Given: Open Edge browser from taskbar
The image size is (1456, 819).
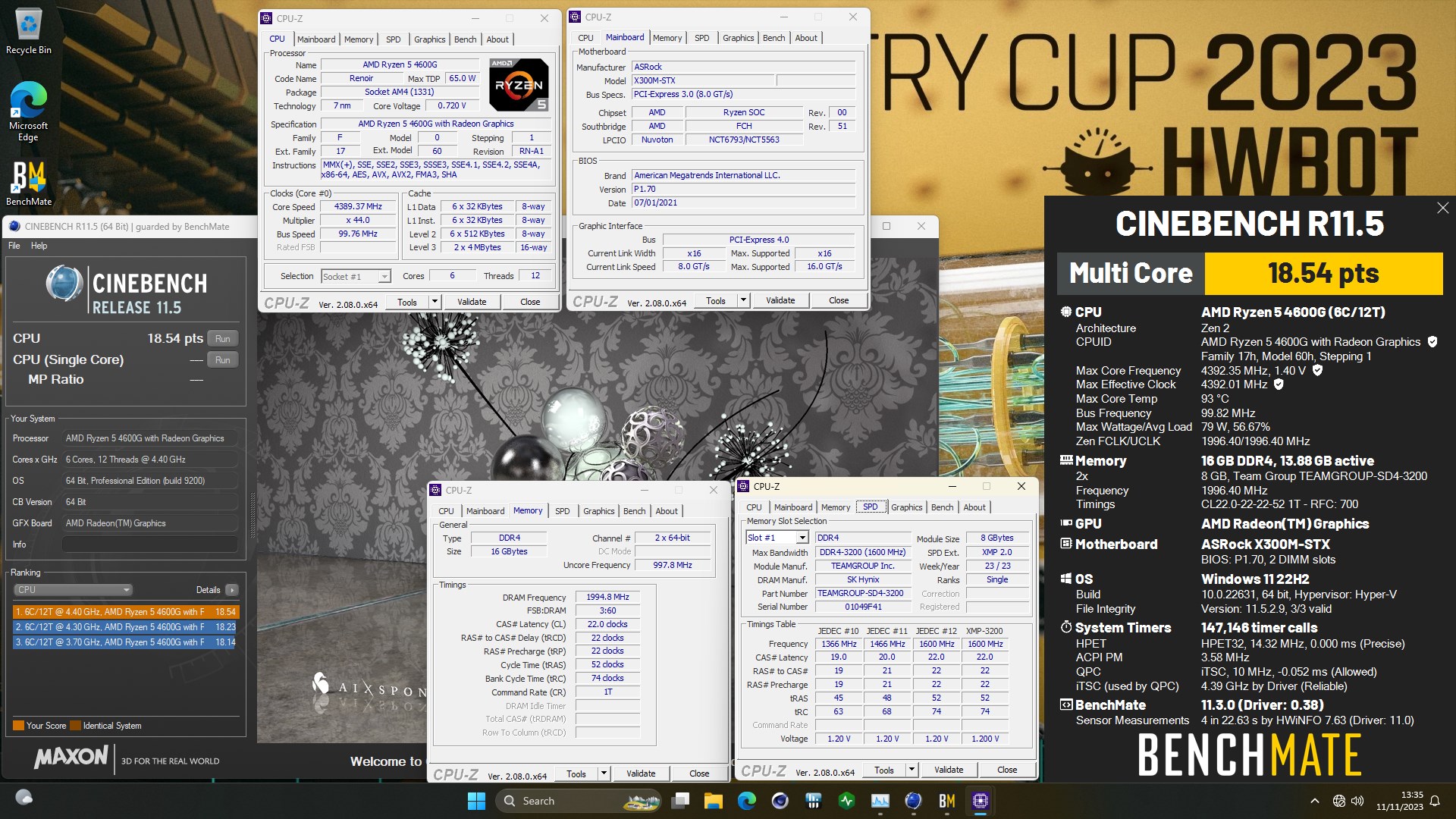Looking at the screenshot, I should pos(747,801).
